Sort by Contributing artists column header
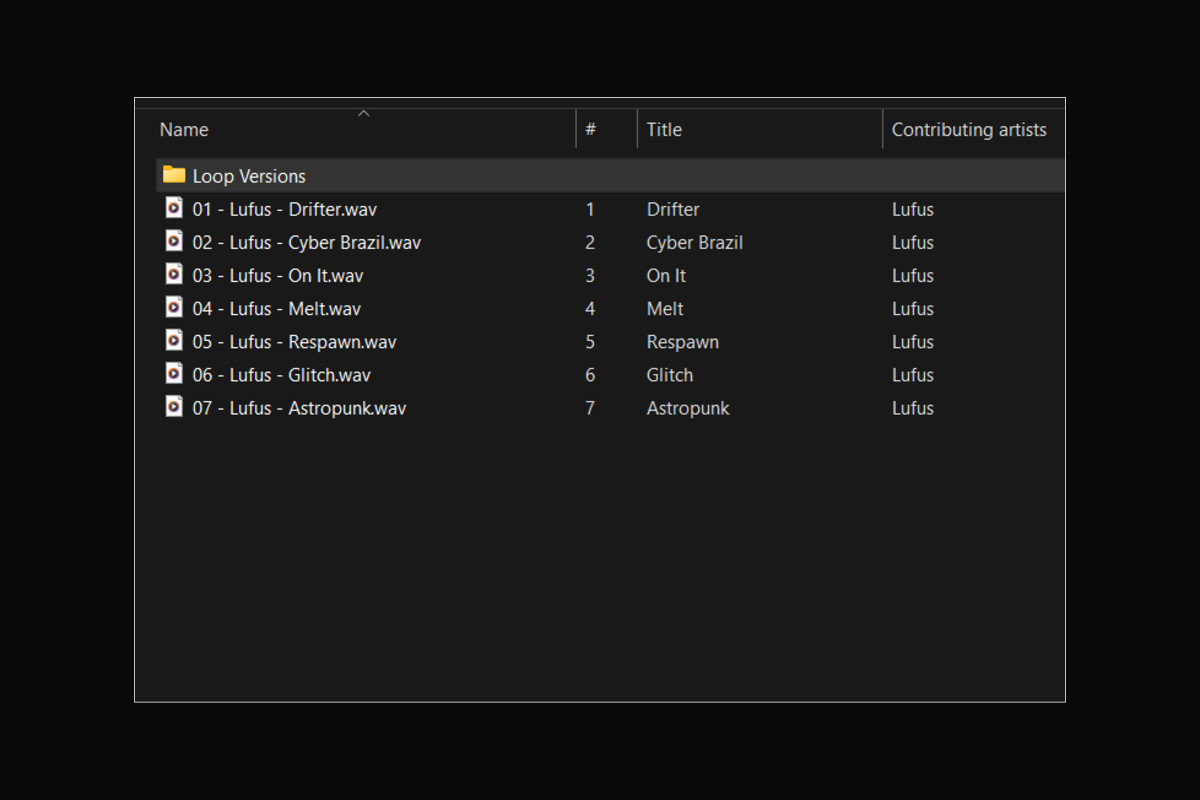Screen dimensions: 1200x800 coord(968,130)
